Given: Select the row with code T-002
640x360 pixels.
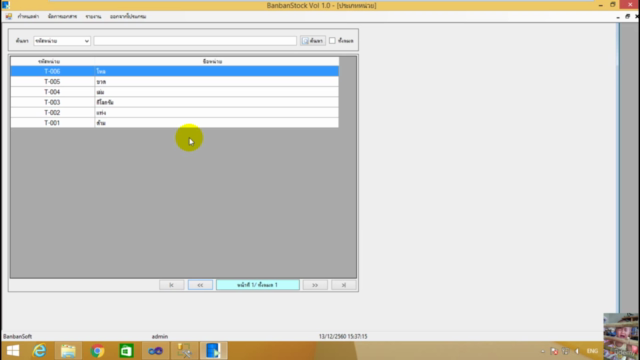Looking at the screenshot, I should 175,112.
